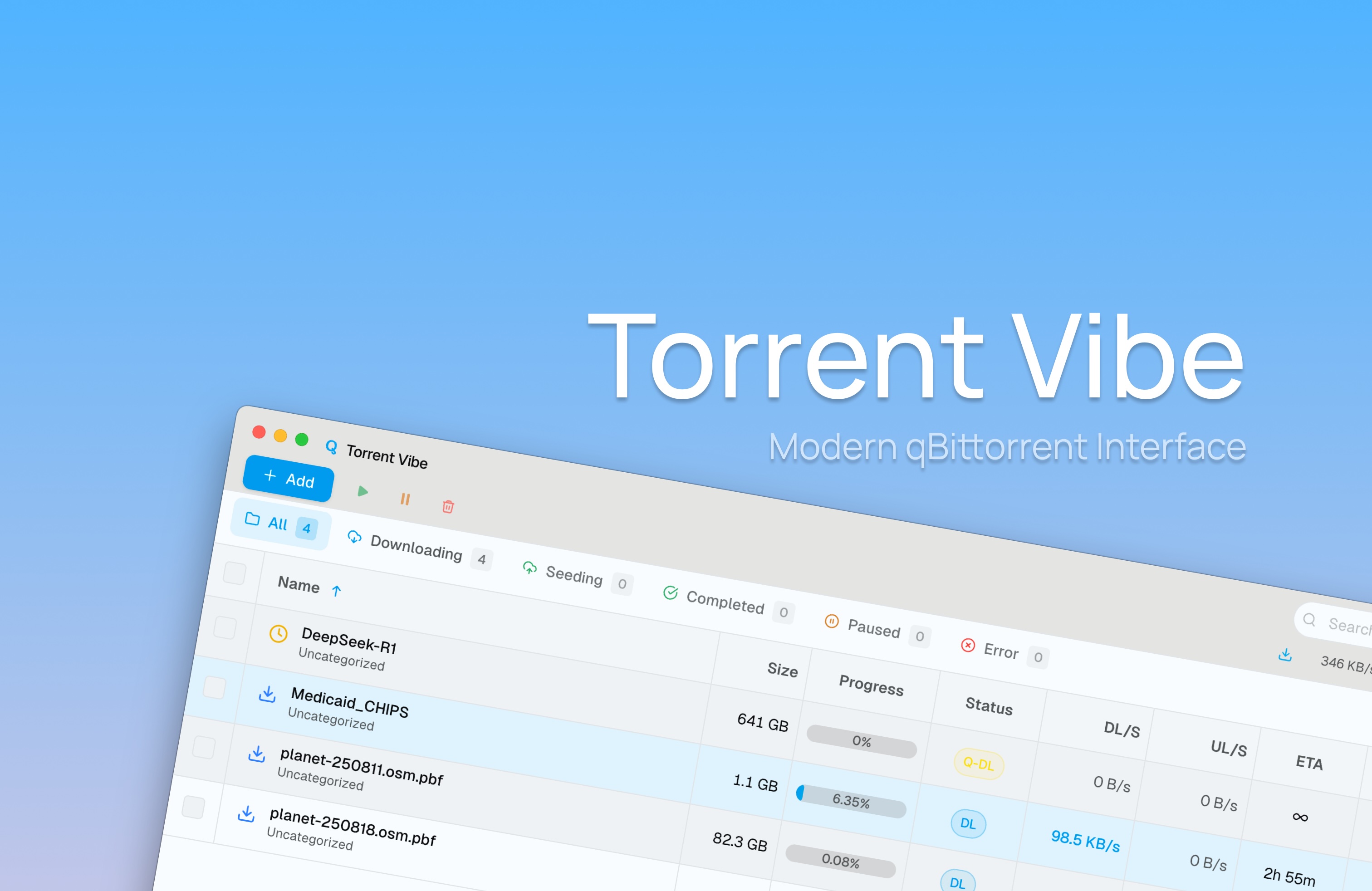Click the Name sort ascending arrow

[337, 591]
